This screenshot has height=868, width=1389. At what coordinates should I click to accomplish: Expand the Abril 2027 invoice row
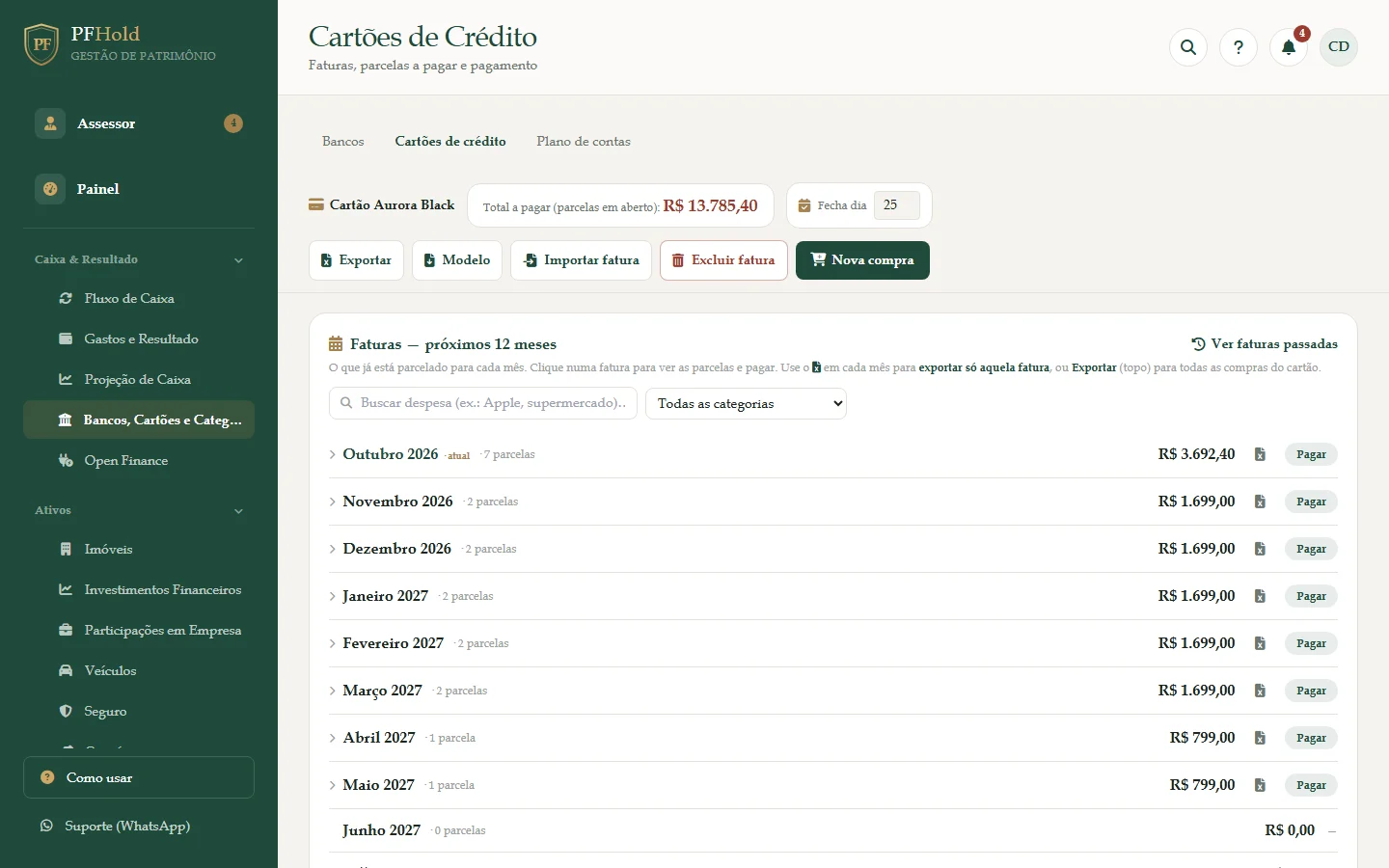point(333,738)
